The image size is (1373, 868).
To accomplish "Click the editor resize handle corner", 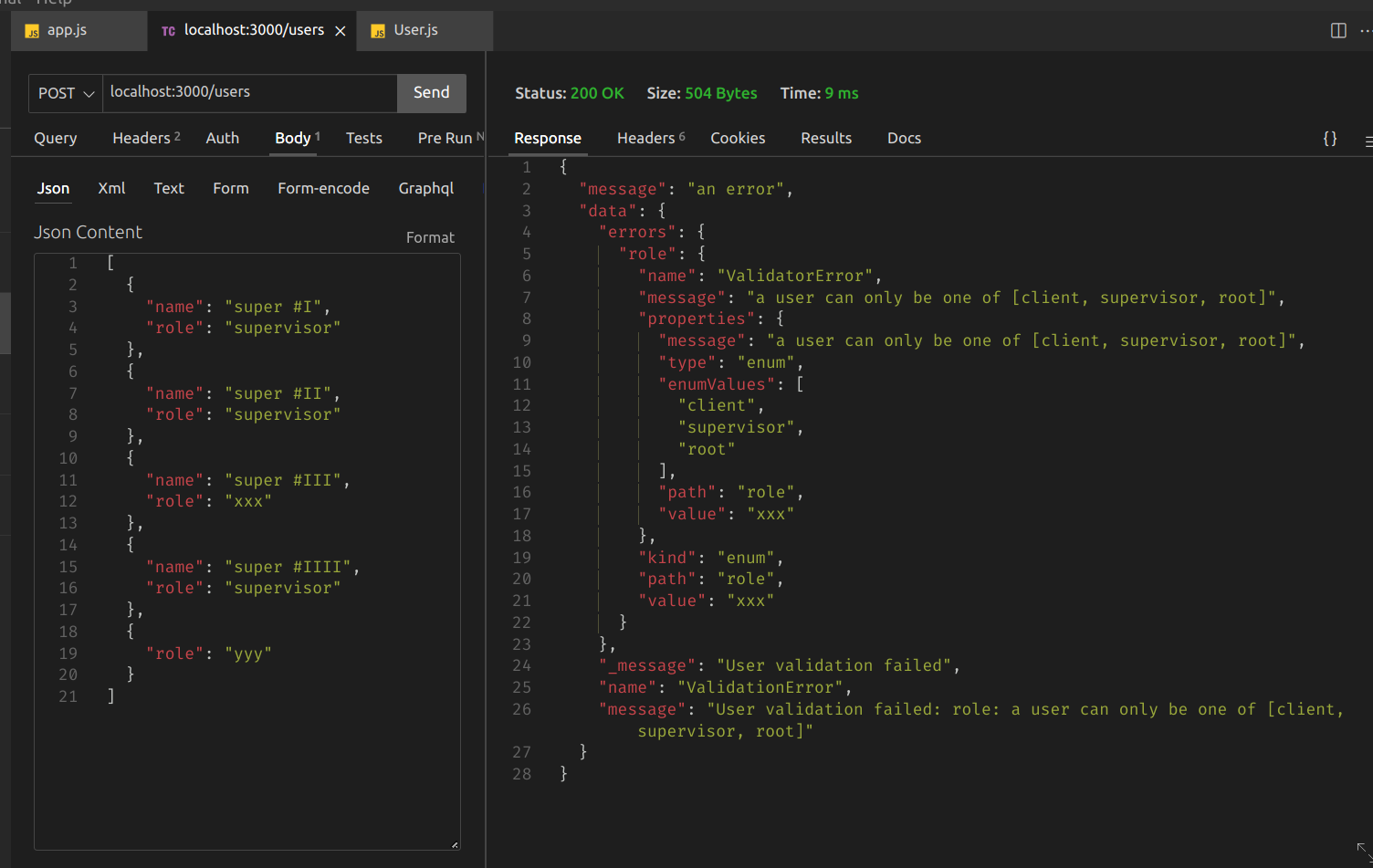I will tap(455, 844).
